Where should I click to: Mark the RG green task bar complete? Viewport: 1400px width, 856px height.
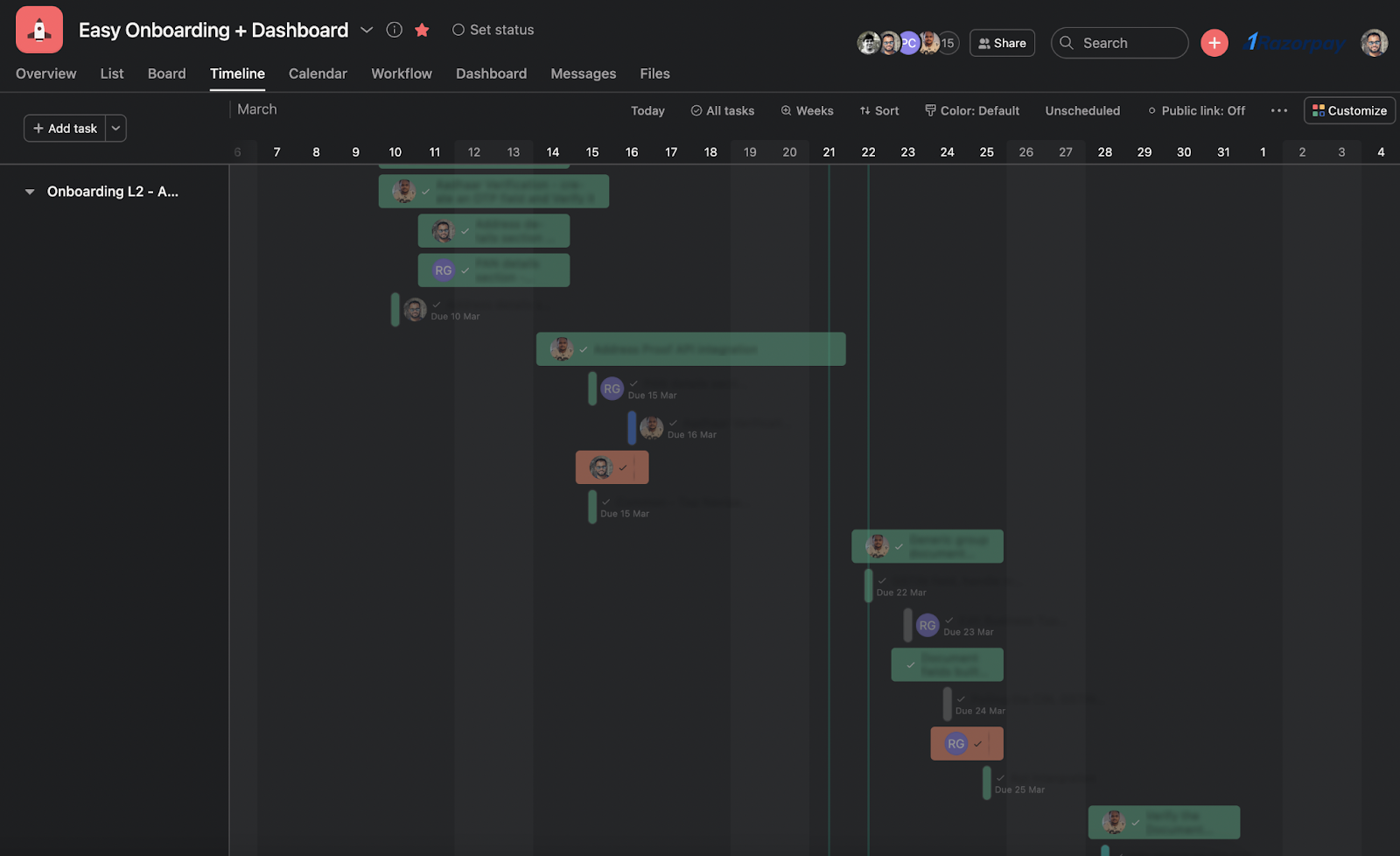[x=465, y=270]
